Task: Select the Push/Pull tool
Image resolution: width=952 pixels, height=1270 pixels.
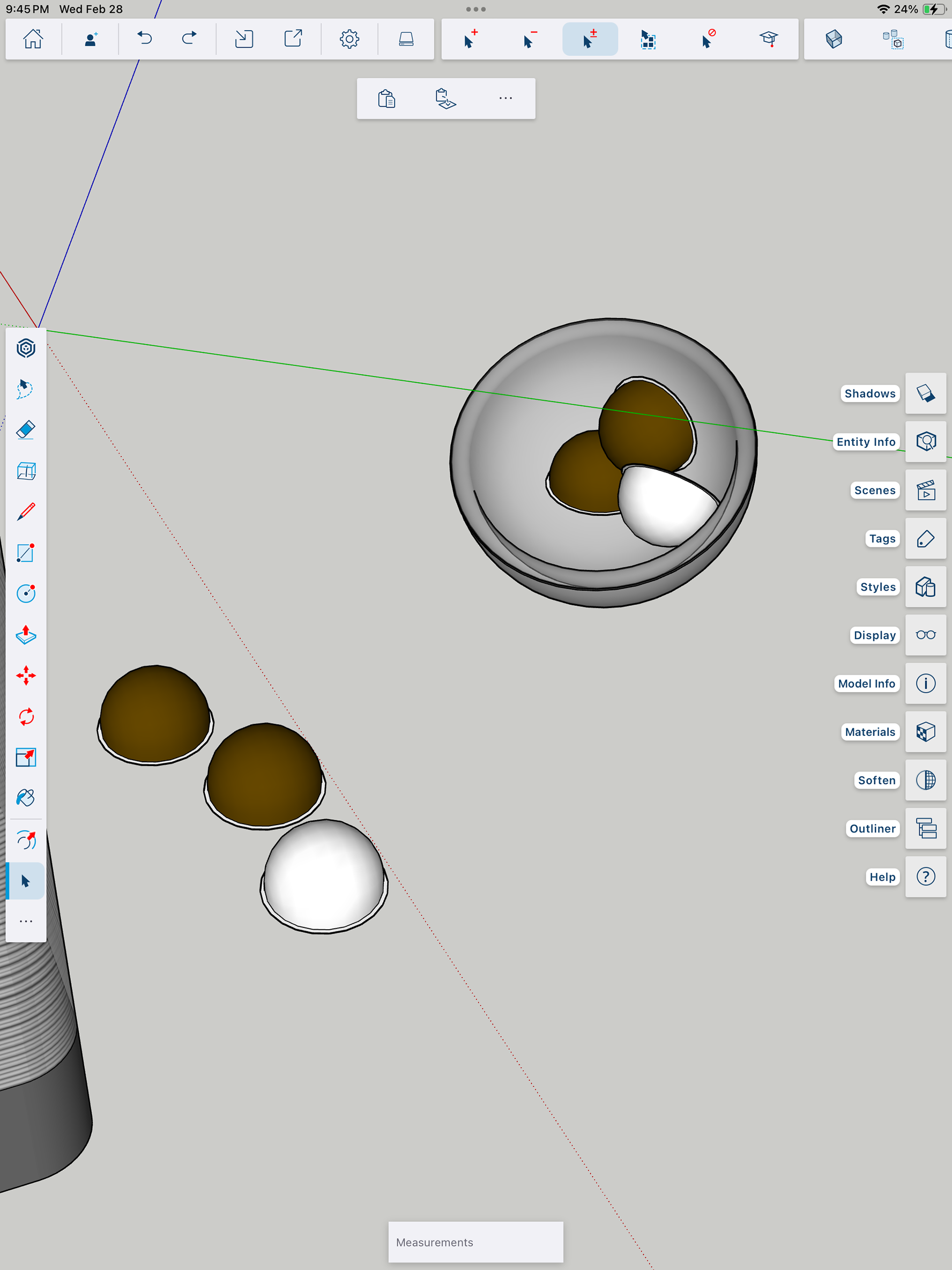Action: [26, 635]
